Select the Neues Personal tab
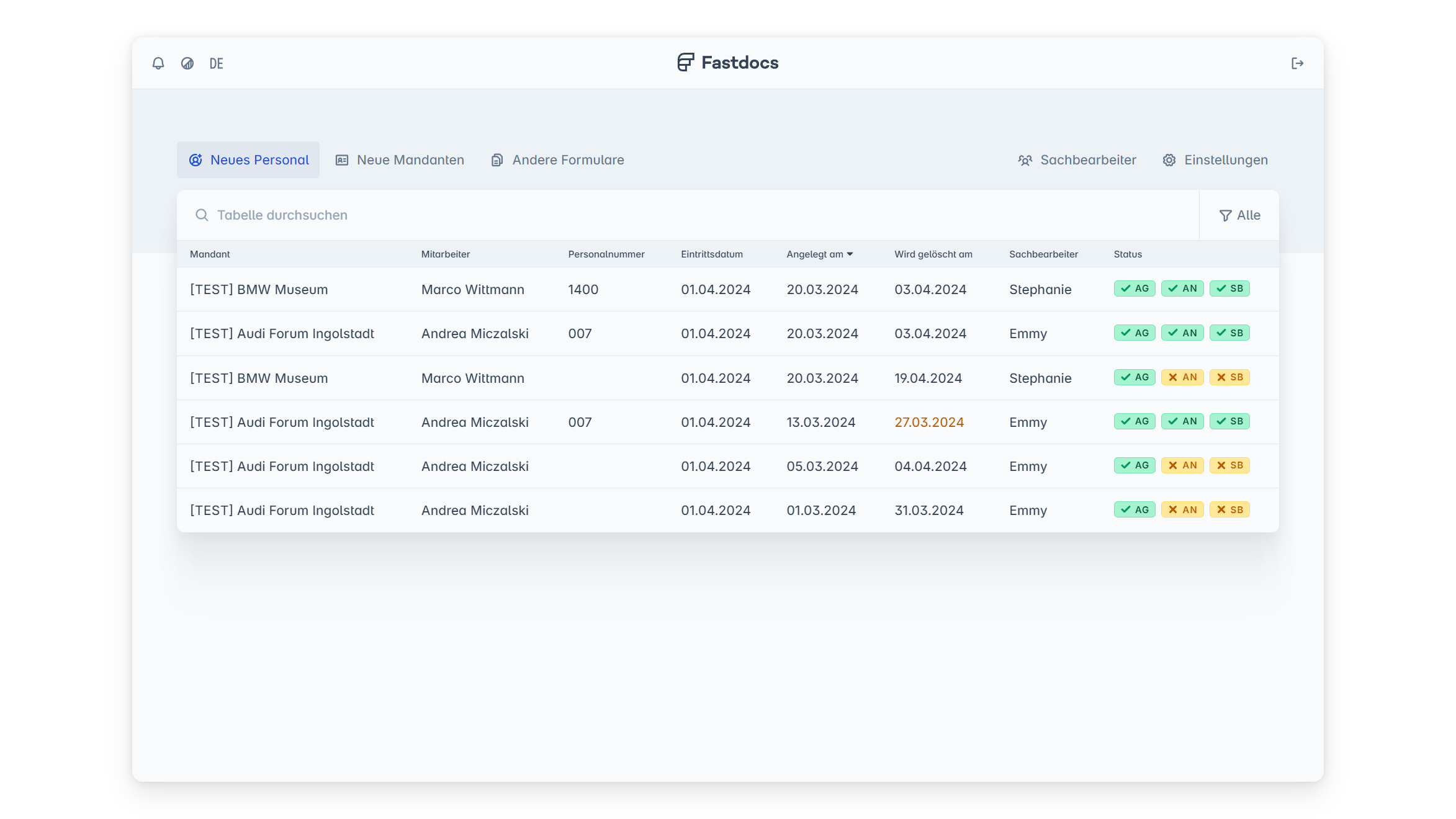 (248, 160)
